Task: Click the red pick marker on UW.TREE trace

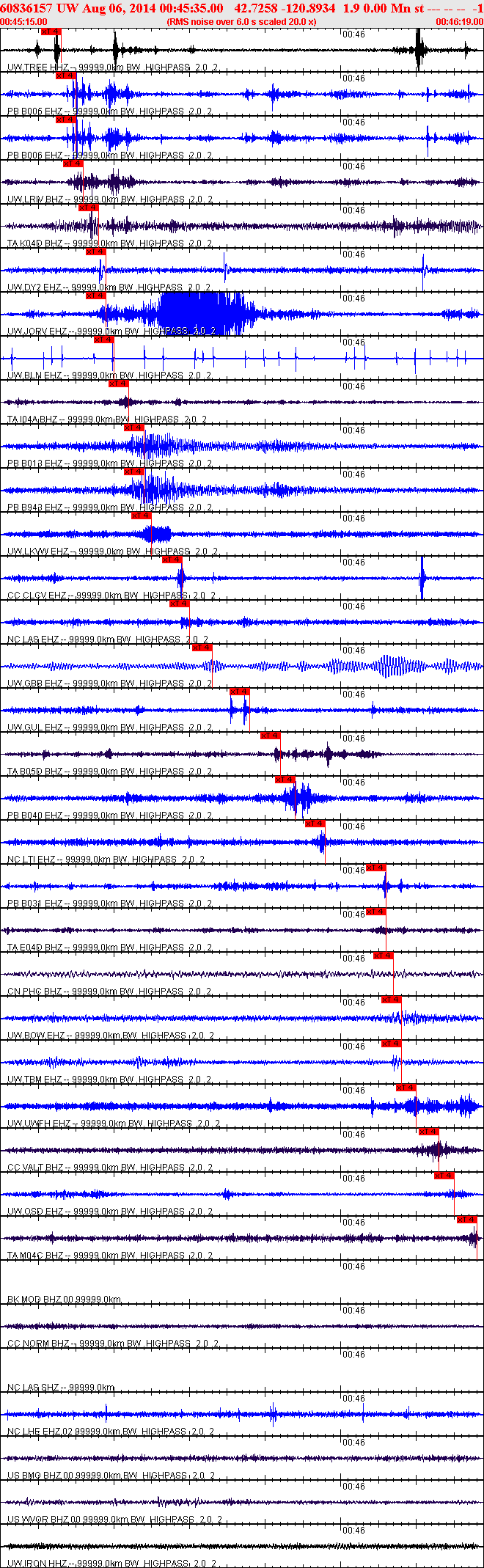Action: point(51,32)
